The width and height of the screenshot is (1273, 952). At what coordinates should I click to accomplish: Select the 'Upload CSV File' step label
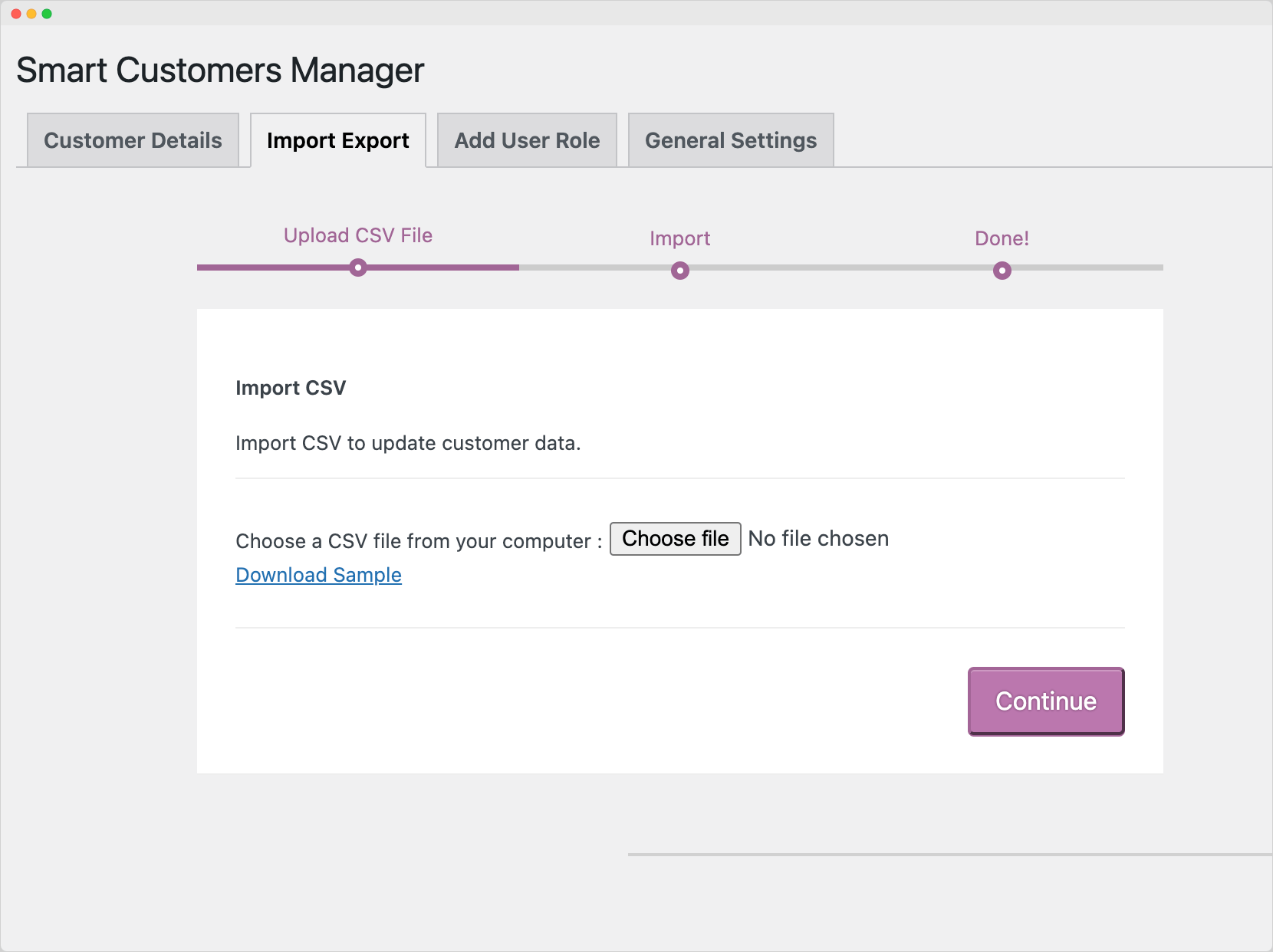tap(358, 235)
